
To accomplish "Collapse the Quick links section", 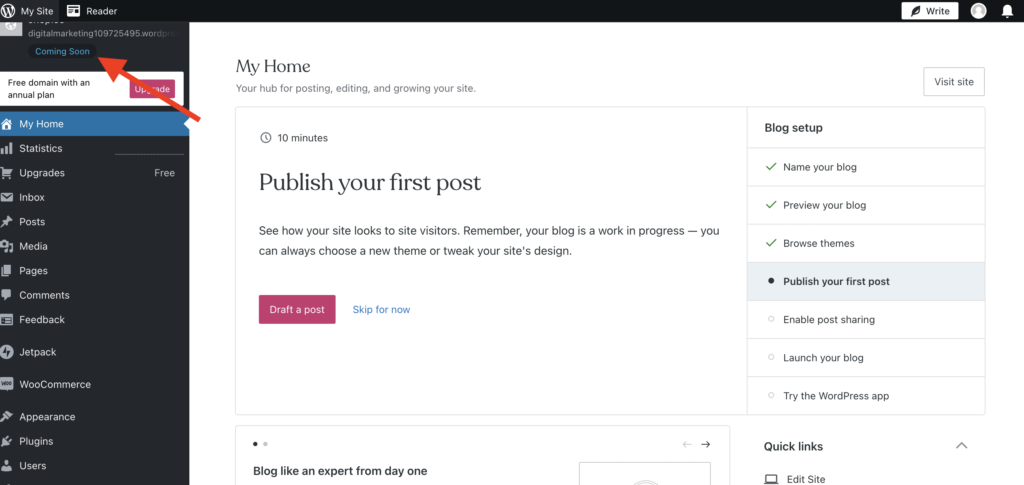I will pos(962,446).
